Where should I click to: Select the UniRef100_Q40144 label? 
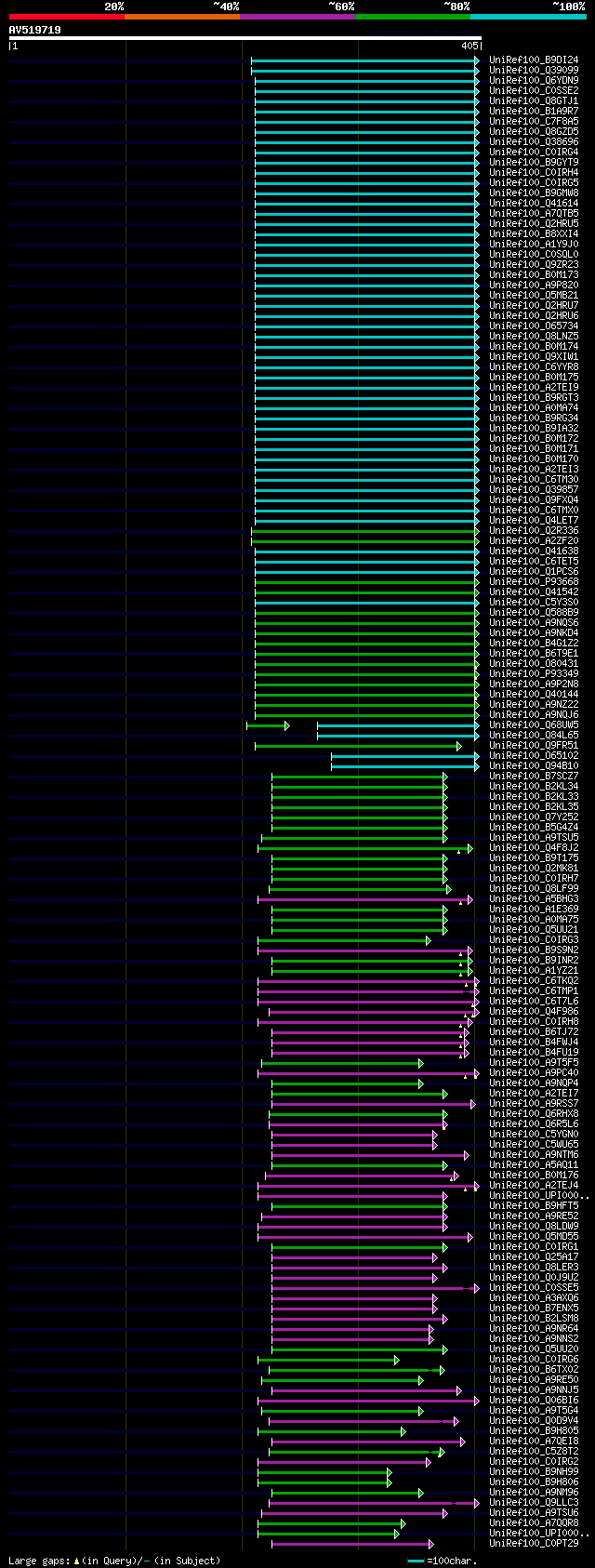[x=534, y=694]
